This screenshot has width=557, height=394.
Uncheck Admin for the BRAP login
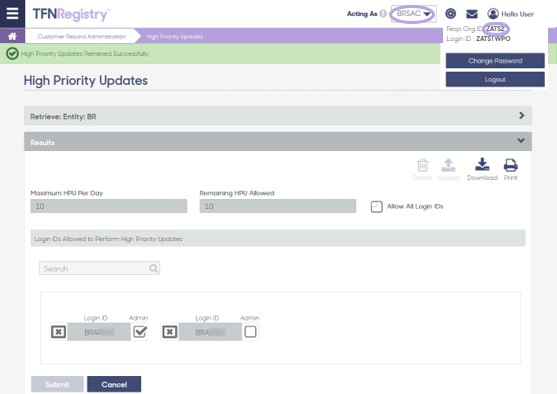click(x=140, y=332)
